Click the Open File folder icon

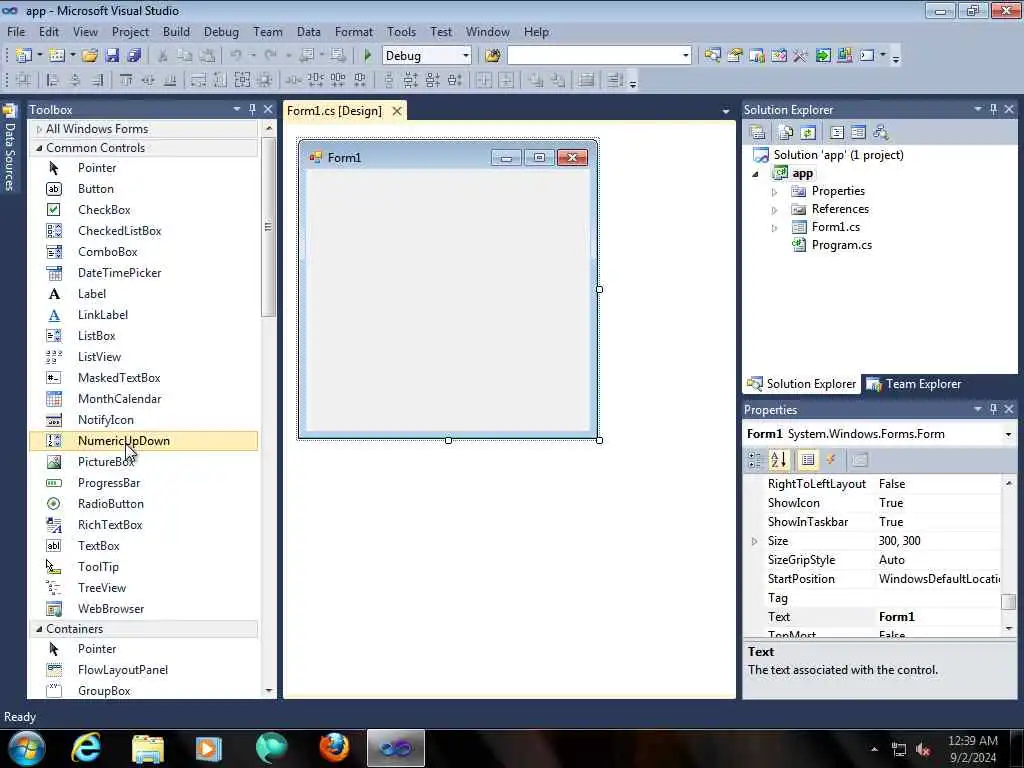click(90, 56)
